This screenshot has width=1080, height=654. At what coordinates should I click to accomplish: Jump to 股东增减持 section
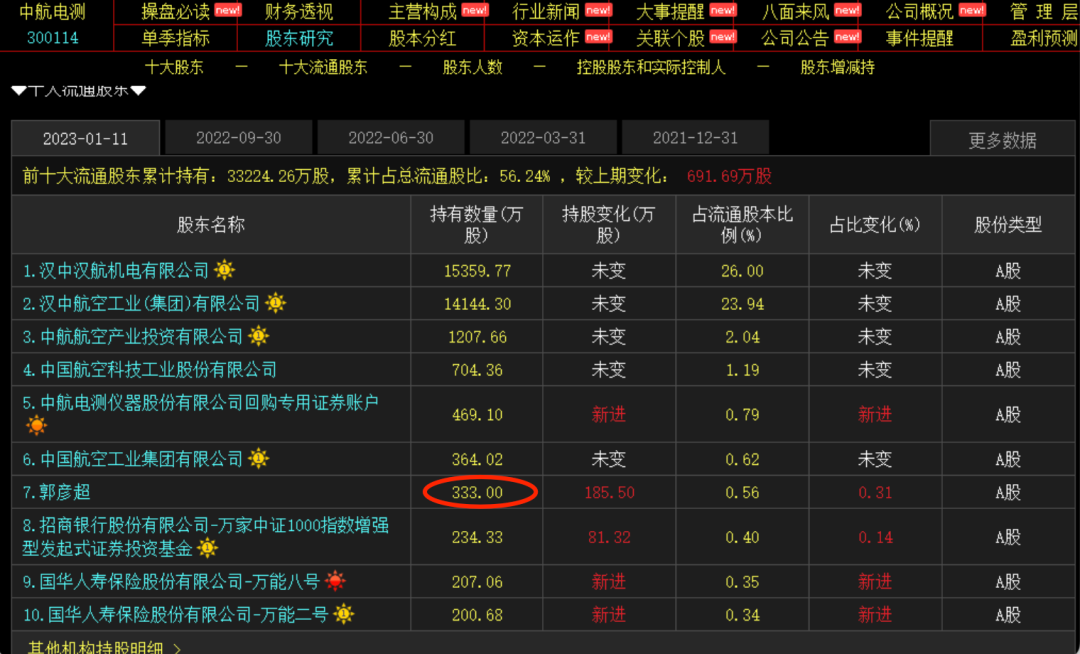838,67
